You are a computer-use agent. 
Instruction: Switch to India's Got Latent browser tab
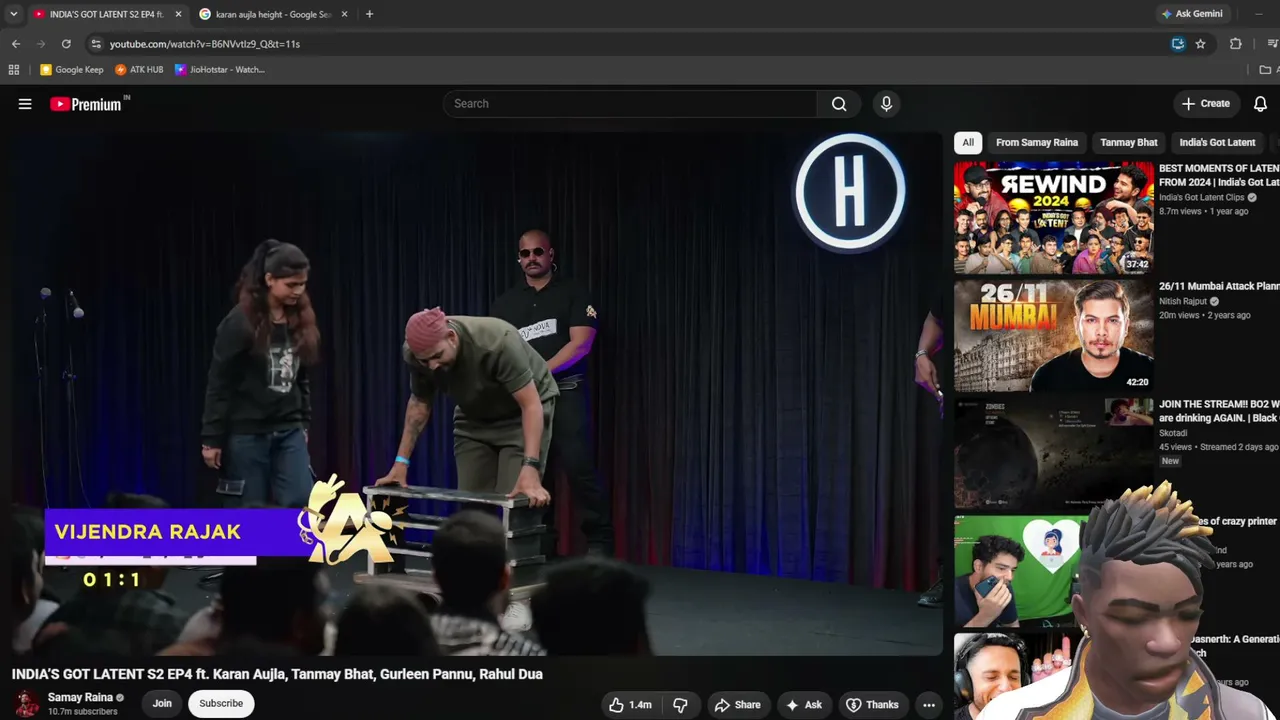pyautogui.click(x=106, y=14)
